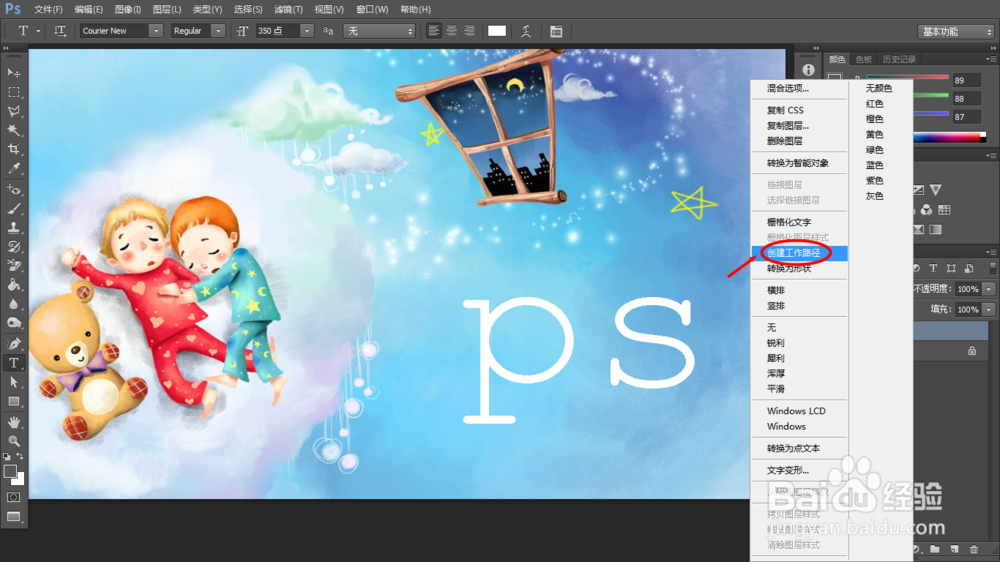The image size is (1000, 562).
Task: Open the foreground color swatch
Action: click(x=9, y=471)
